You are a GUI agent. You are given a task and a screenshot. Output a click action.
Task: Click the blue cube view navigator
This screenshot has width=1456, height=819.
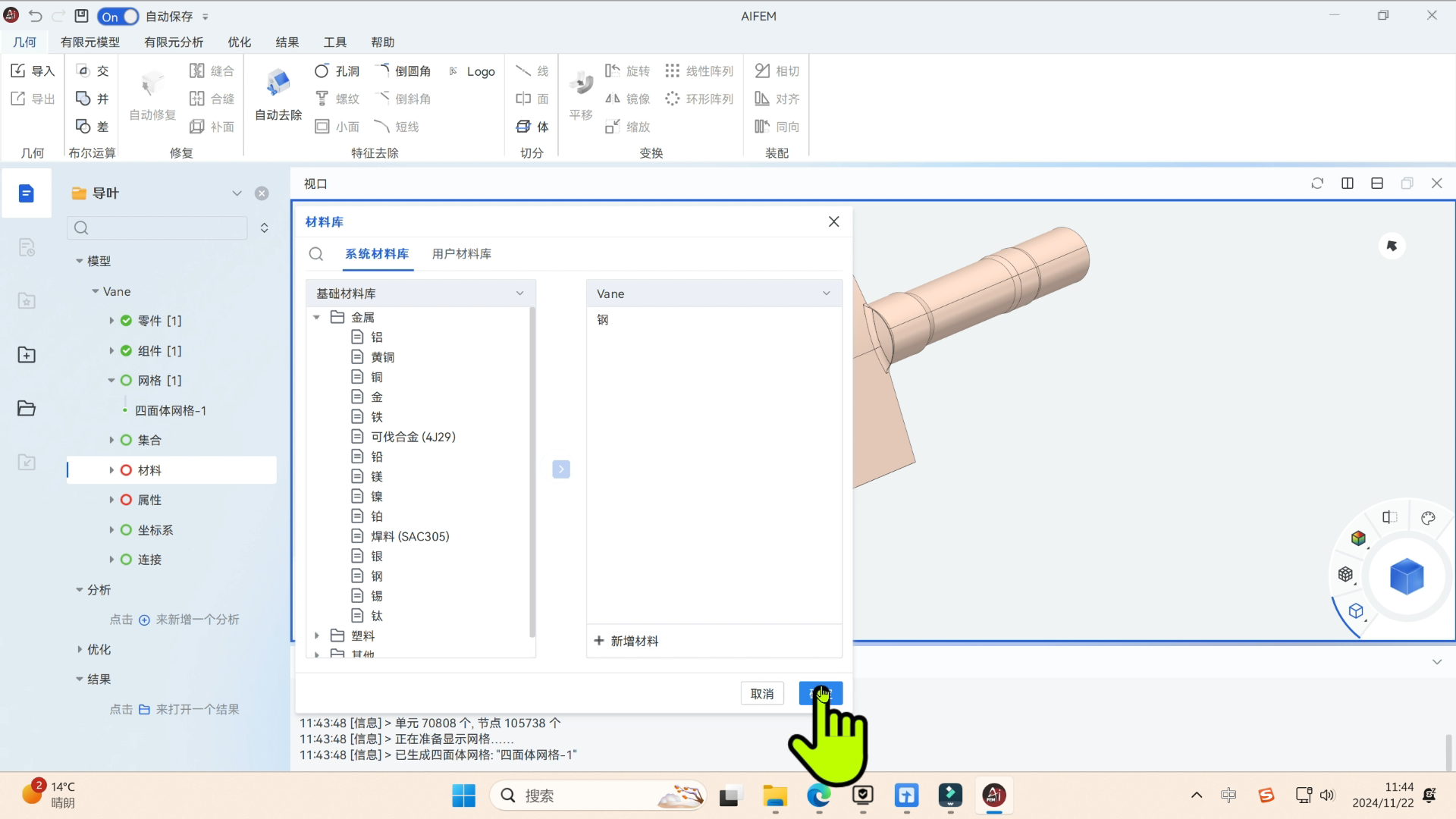tap(1407, 576)
